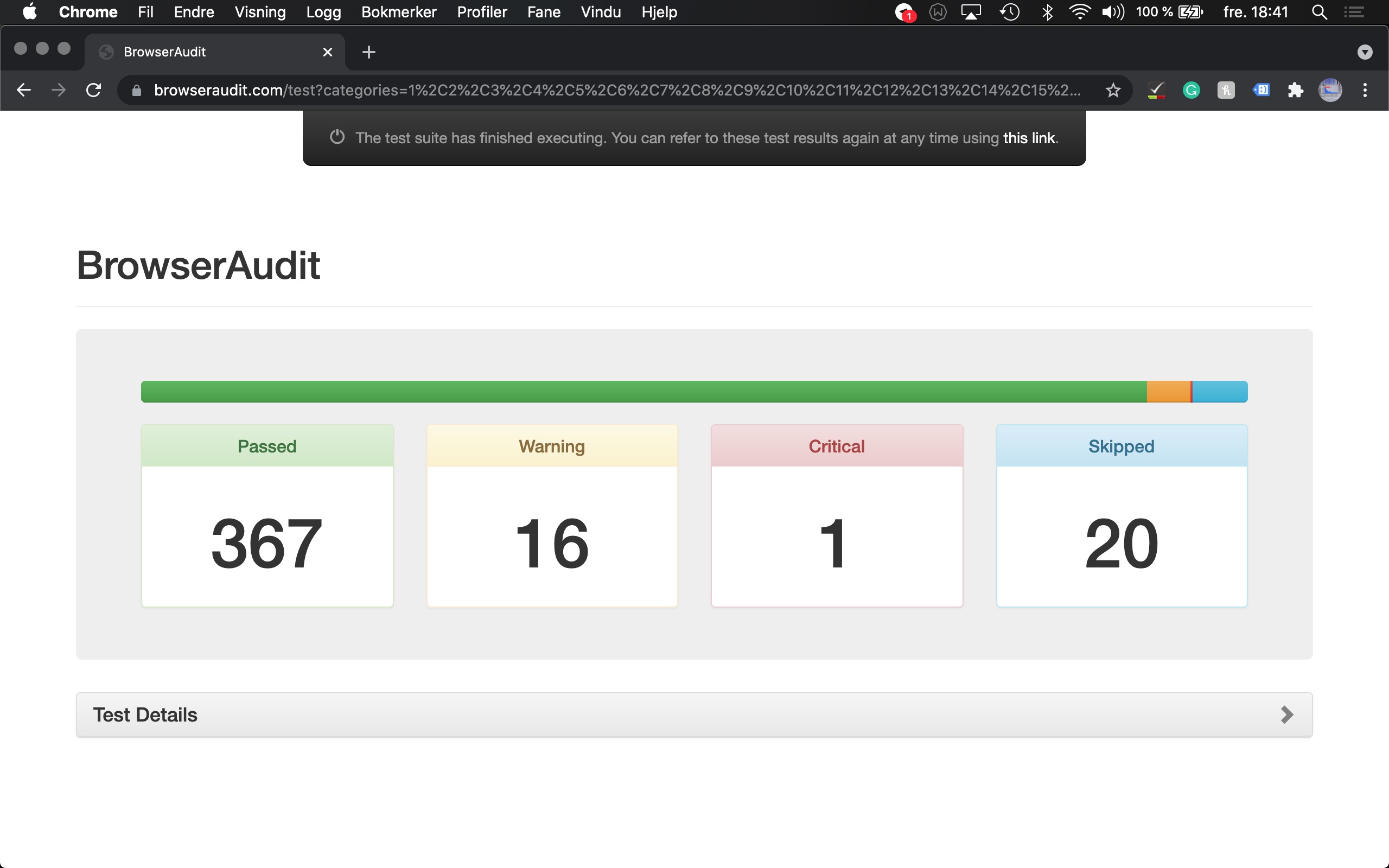This screenshot has width=1389, height=868.
Task: Open the Profiler menu
Action: pyautogui.click(x=482, y=12)
